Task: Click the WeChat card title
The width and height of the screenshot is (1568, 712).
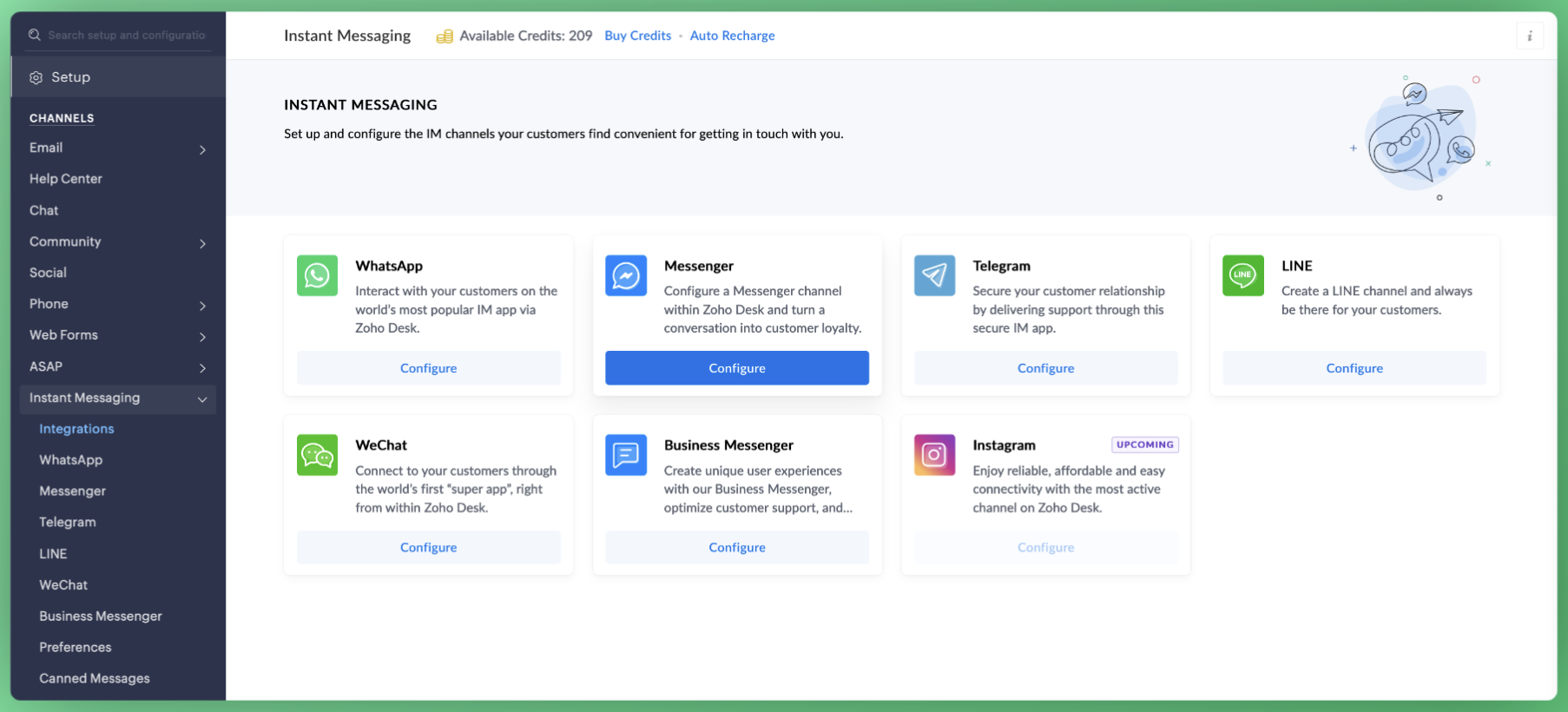Action: click(381, 445)
